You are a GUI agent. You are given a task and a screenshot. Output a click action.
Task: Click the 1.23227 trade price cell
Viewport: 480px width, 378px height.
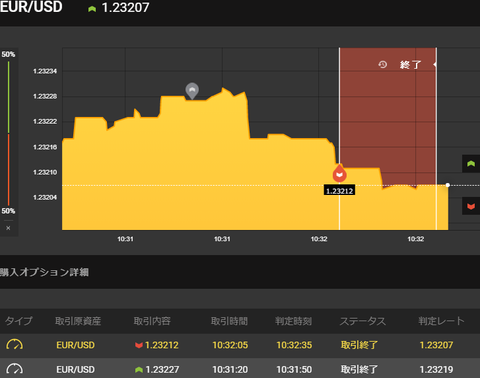162,370
